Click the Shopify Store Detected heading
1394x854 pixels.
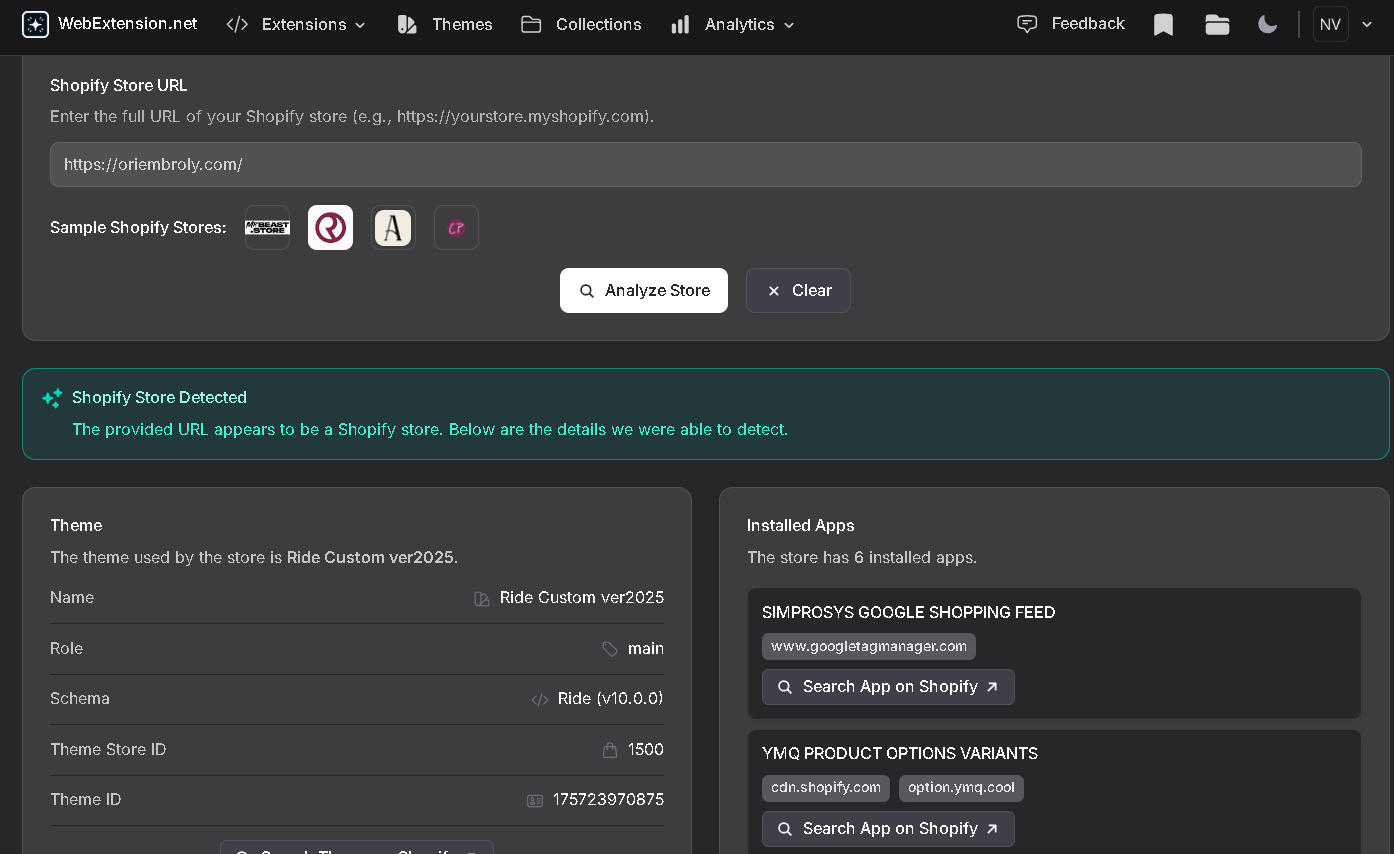pyautogui.click(x=159, y=397)
